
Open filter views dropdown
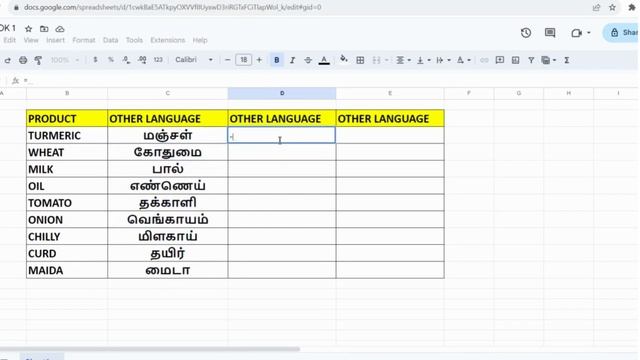(x=549, y=60)
